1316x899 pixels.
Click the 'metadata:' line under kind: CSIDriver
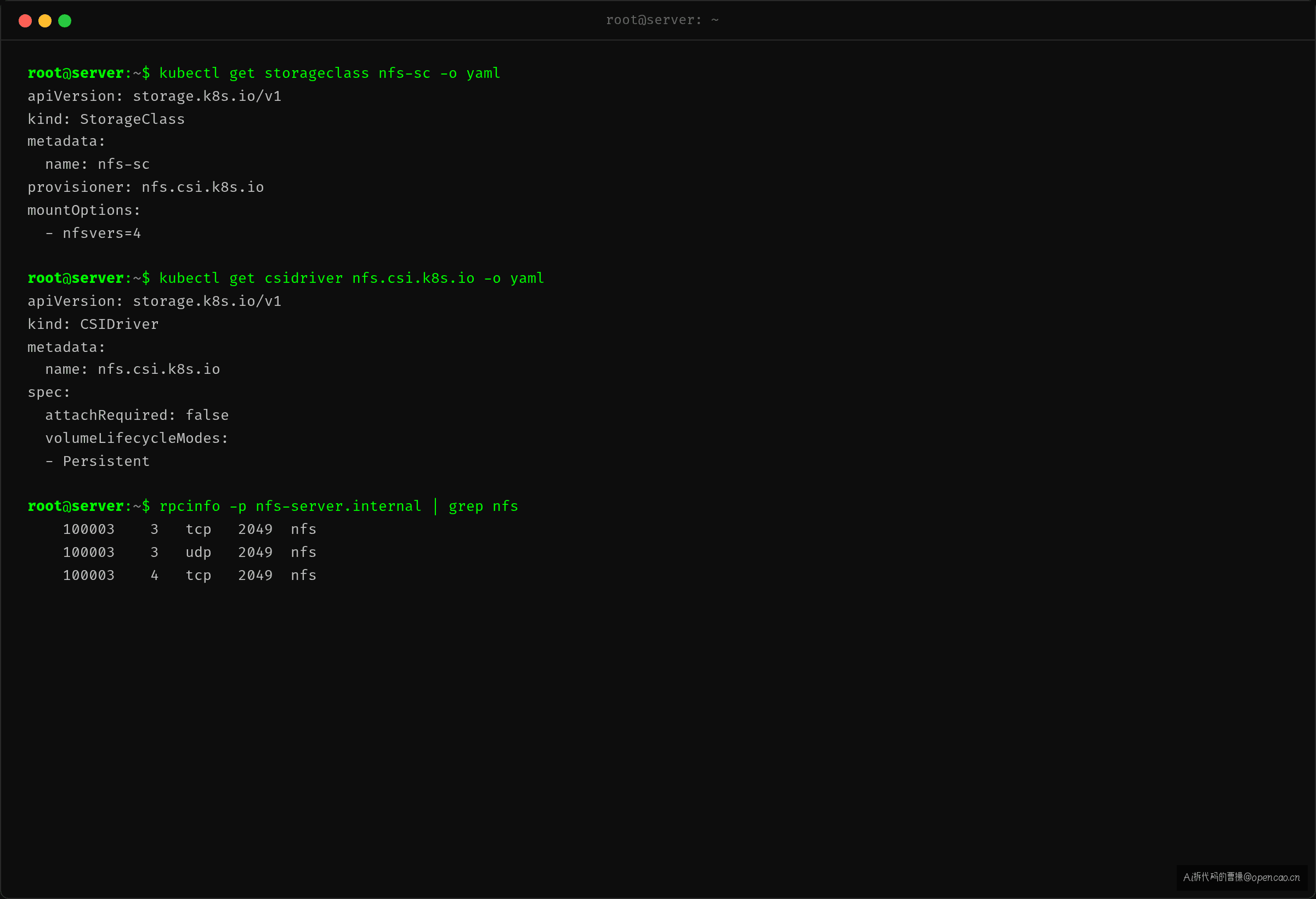coord(66,347)
